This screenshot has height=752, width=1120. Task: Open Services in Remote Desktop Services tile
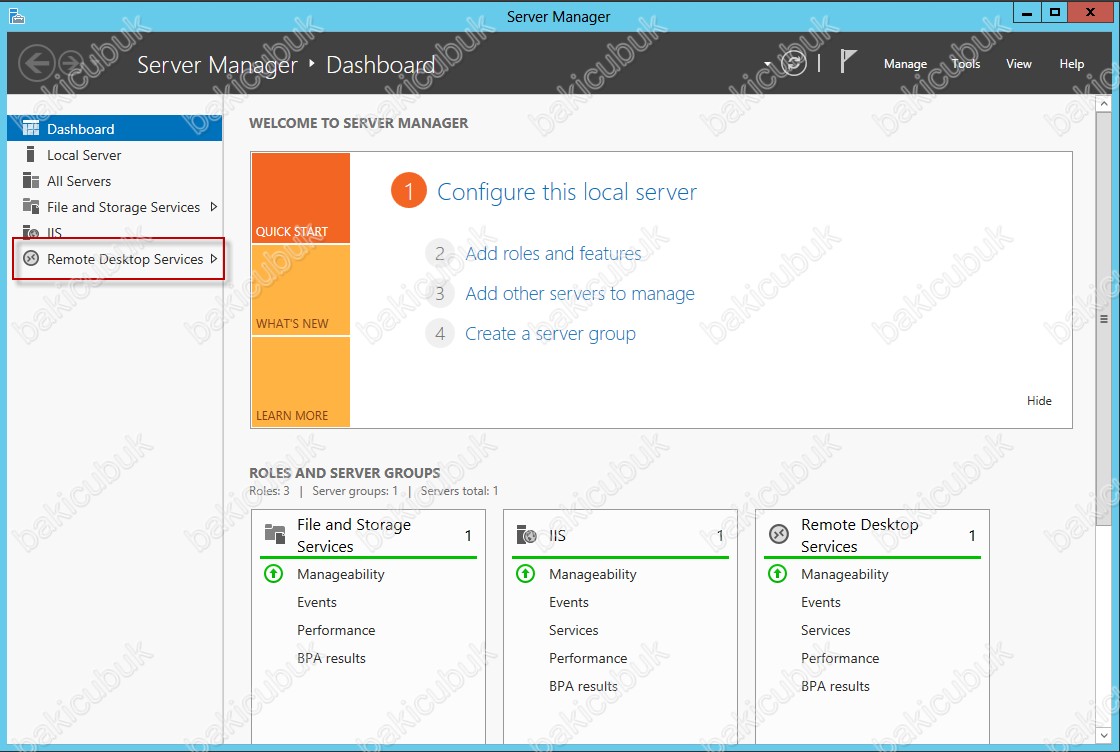tap(826, 630)
